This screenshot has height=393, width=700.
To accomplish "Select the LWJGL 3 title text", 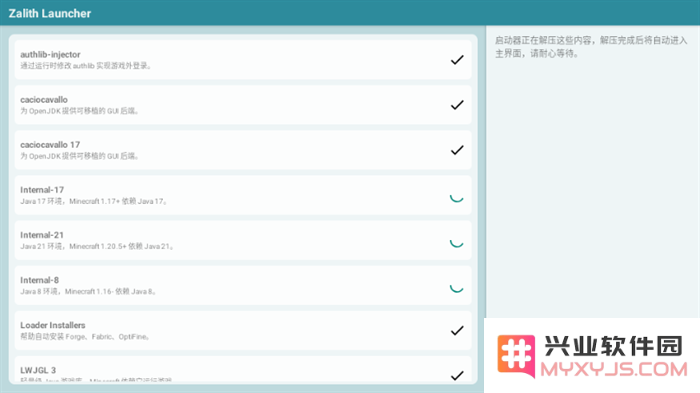I will point(38,370).
